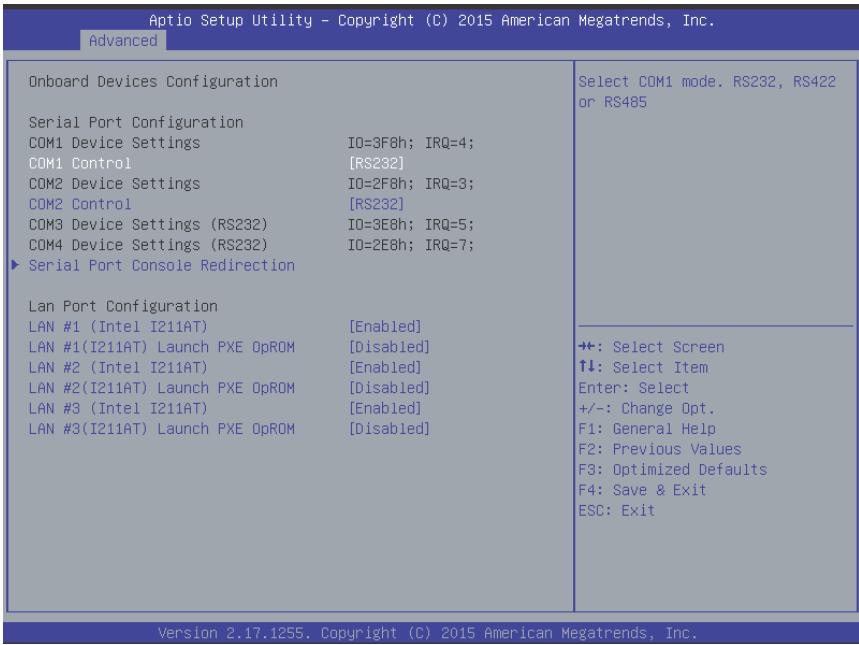
Task: Change LAN #2 Launch PXE OpROM value
Action: [x=389, y=388]
